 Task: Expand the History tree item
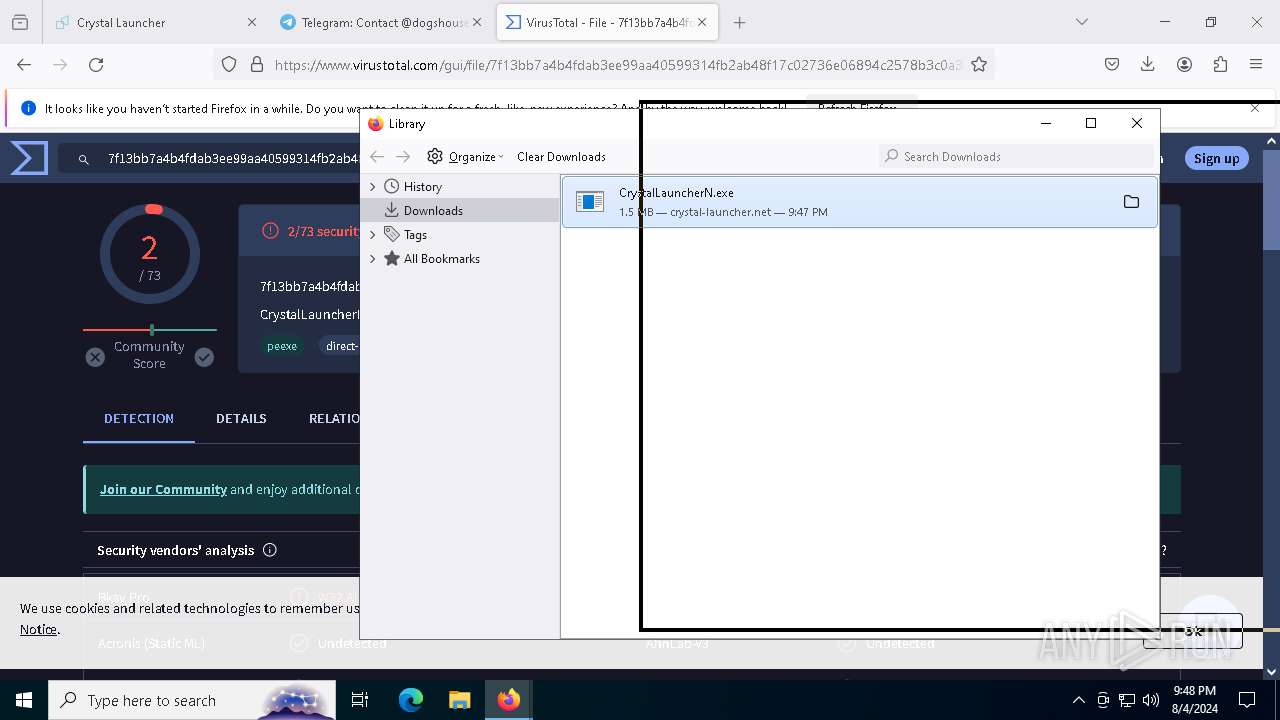(373, 186)
